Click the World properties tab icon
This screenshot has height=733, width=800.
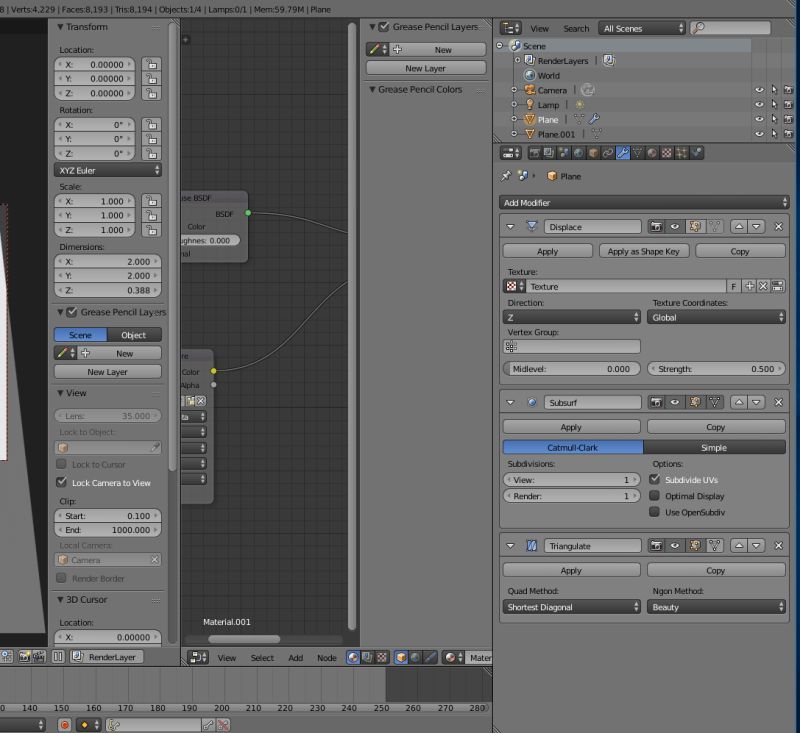click(577, 152)
